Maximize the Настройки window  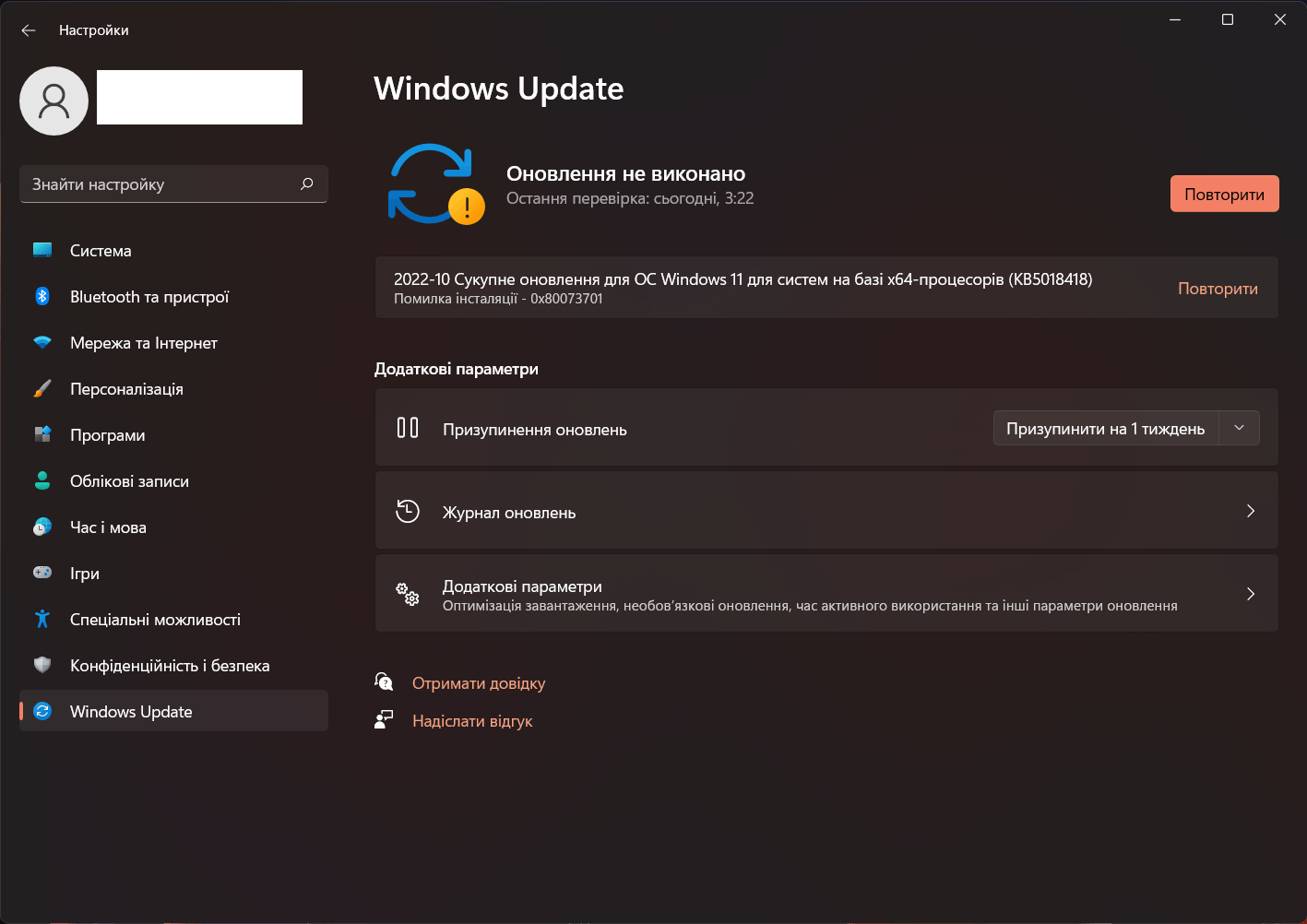[x=1228, y=19]
